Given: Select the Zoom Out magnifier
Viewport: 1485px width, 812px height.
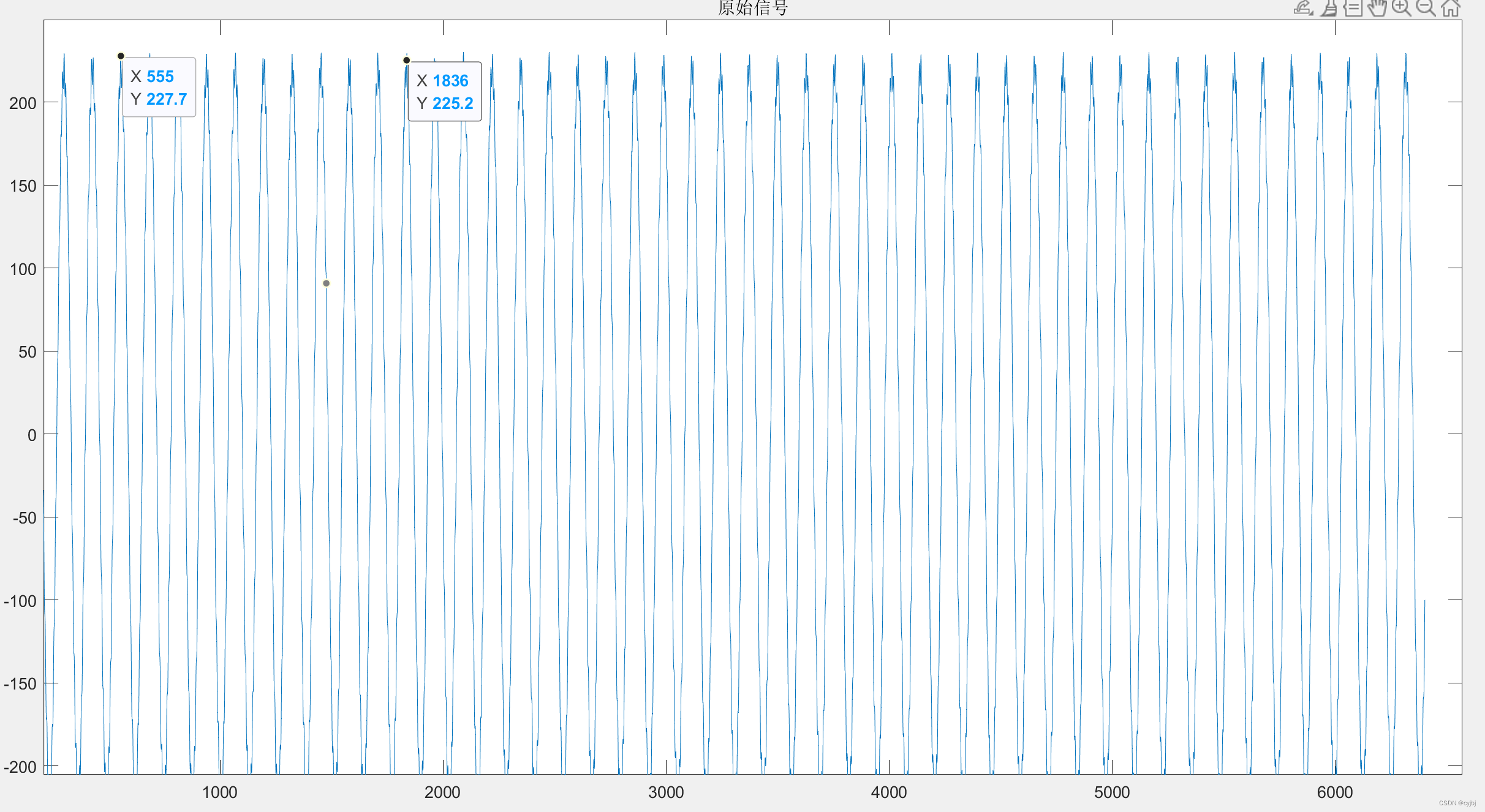Looking at the screenshot, I should [1426, 8].
